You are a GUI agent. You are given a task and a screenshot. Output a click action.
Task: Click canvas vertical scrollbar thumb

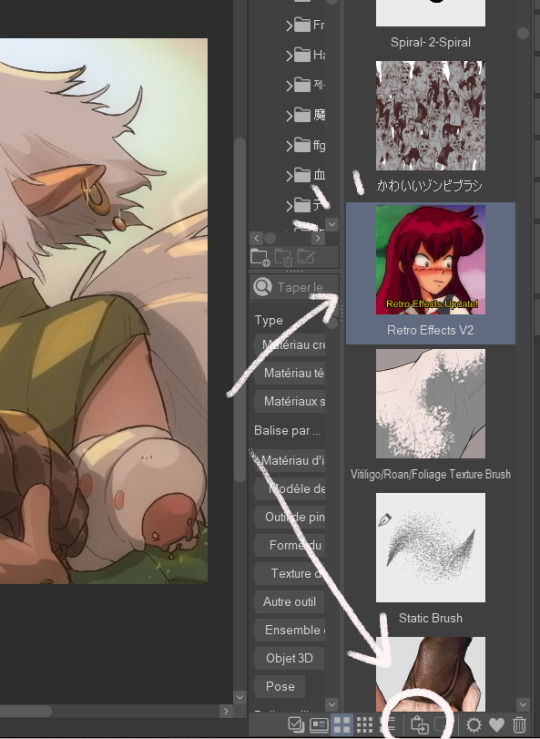click(240, 310)
